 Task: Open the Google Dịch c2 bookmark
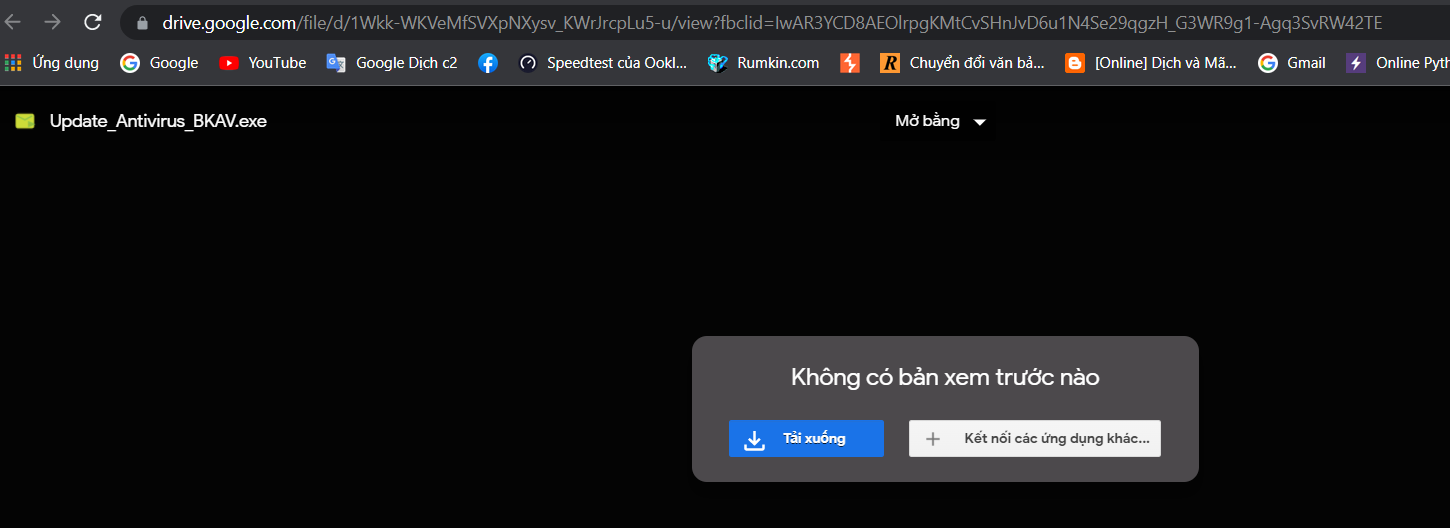tap(392, 63)
